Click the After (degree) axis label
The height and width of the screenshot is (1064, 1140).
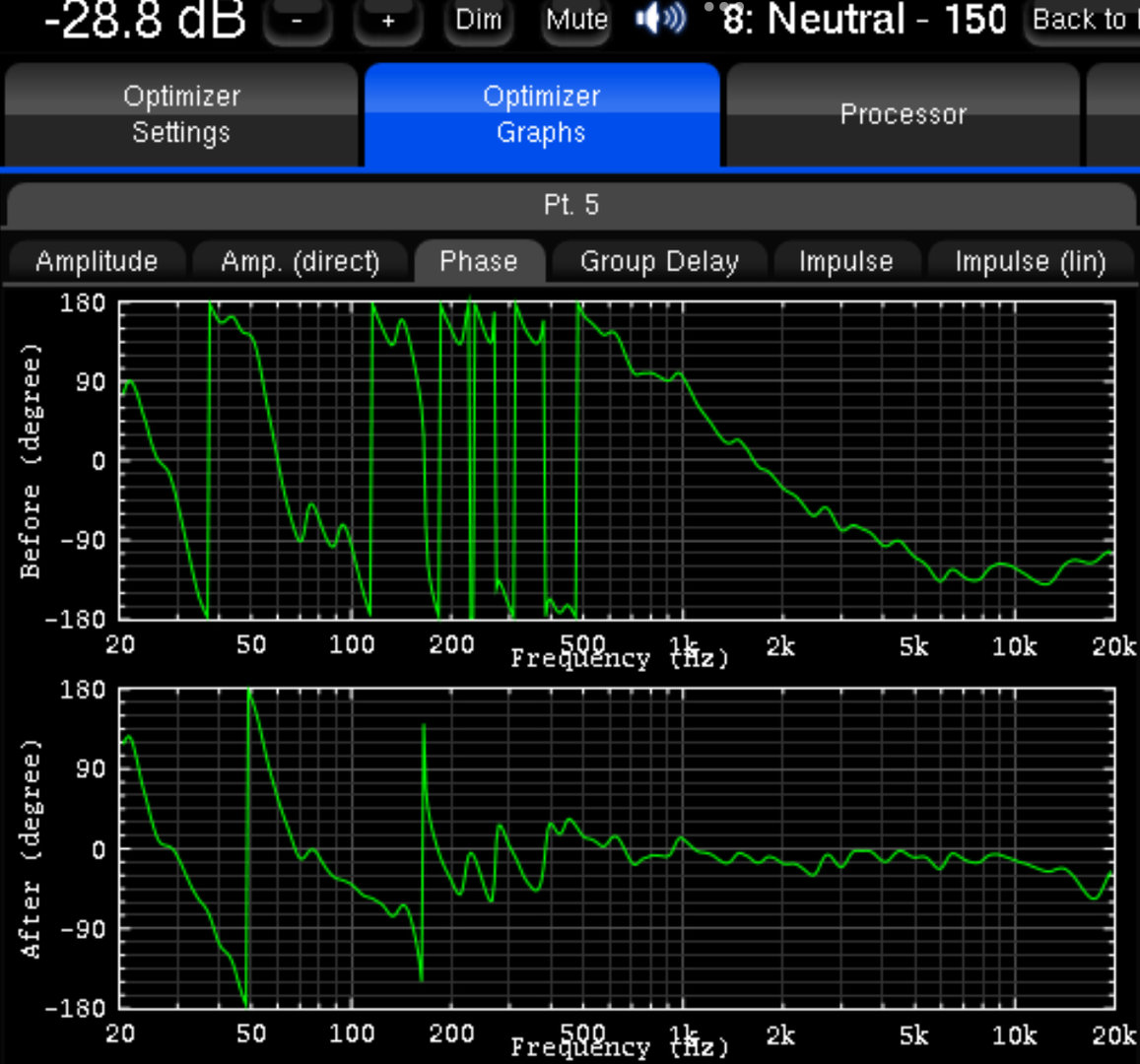coord(31,849)
